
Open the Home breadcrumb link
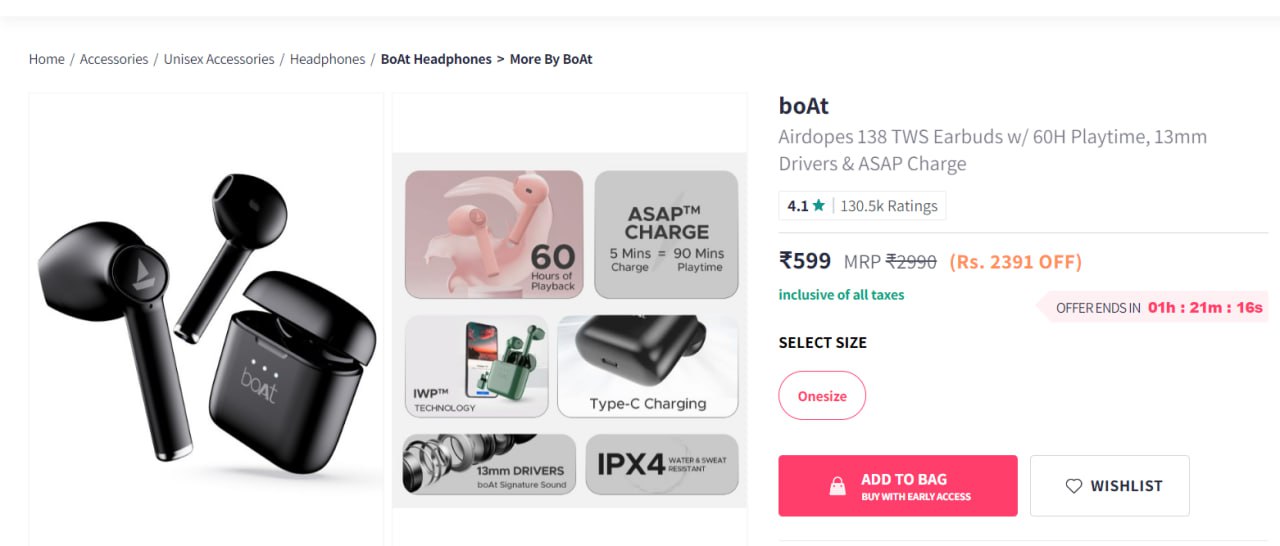pyautogui.click(x=47, y=59)
